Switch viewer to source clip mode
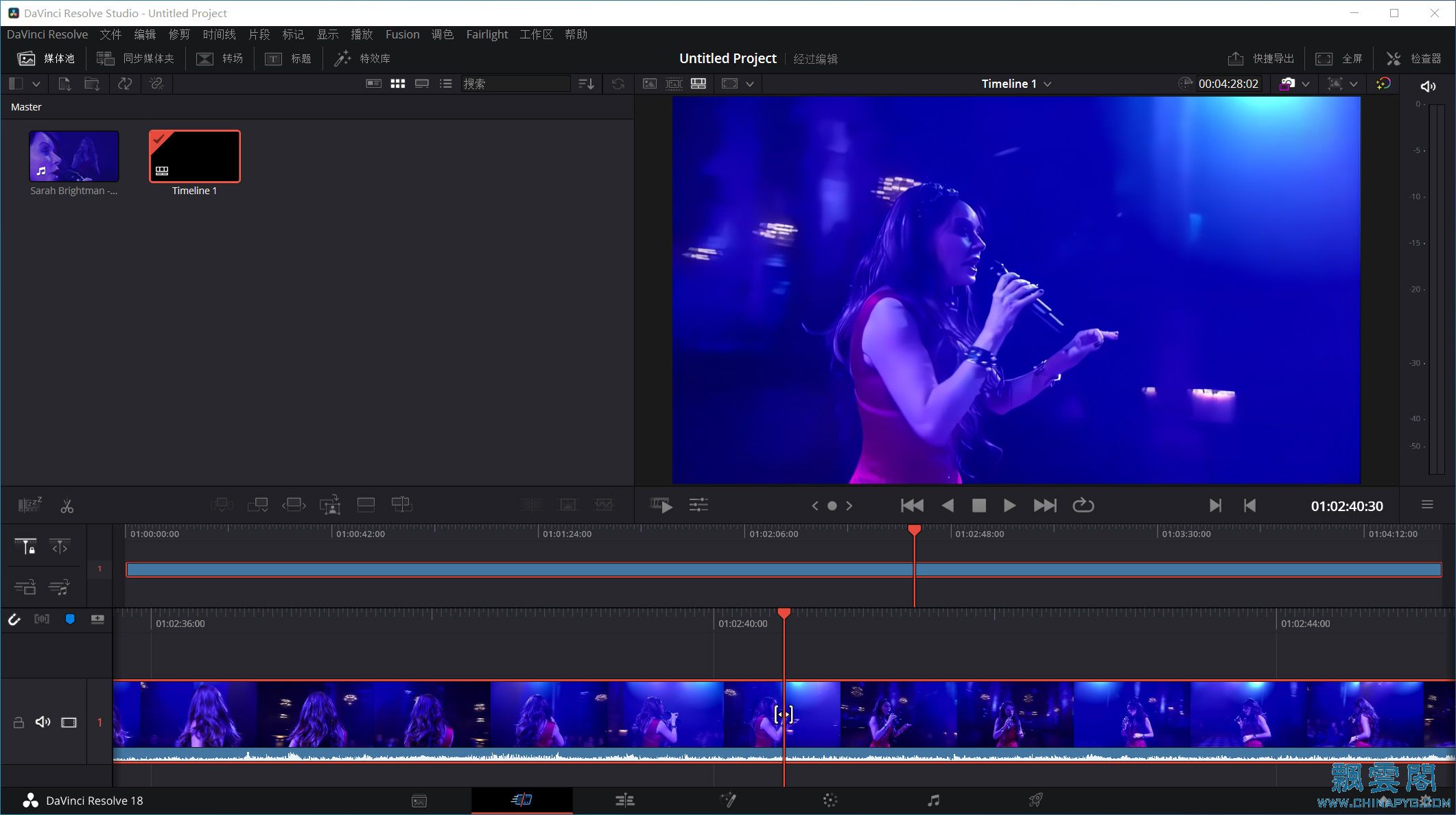Screen dimensions: 1456x815 pyautogui.click(x=649, y=84)
